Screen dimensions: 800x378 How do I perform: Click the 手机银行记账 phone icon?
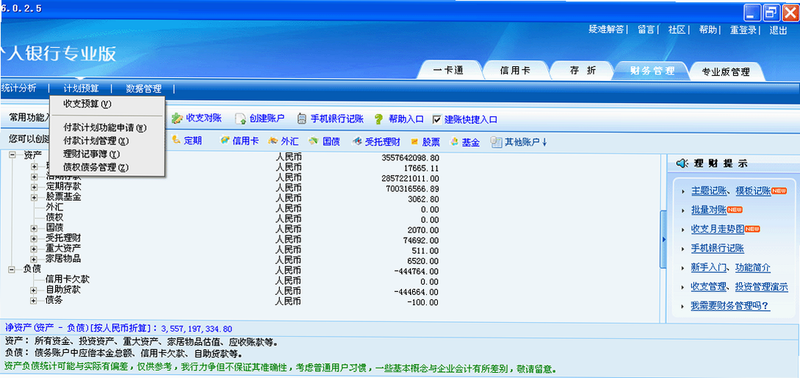(302, 119)
